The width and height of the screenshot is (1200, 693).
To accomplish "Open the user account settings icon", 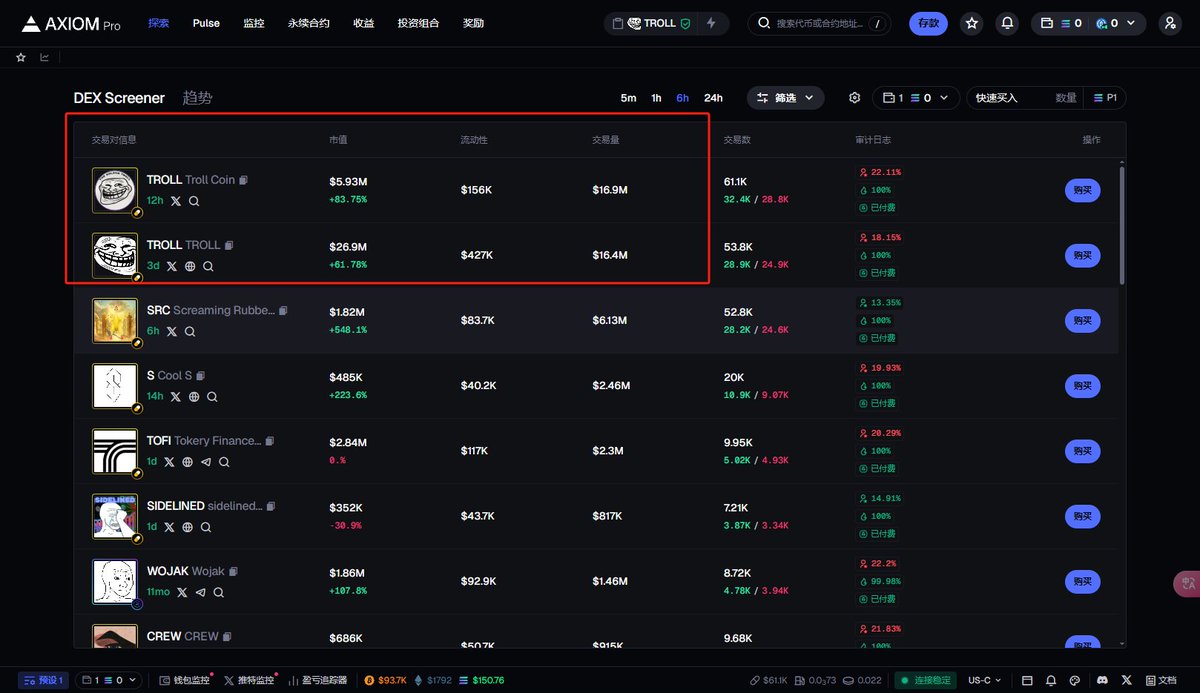I will click(x=1169, y=23).
